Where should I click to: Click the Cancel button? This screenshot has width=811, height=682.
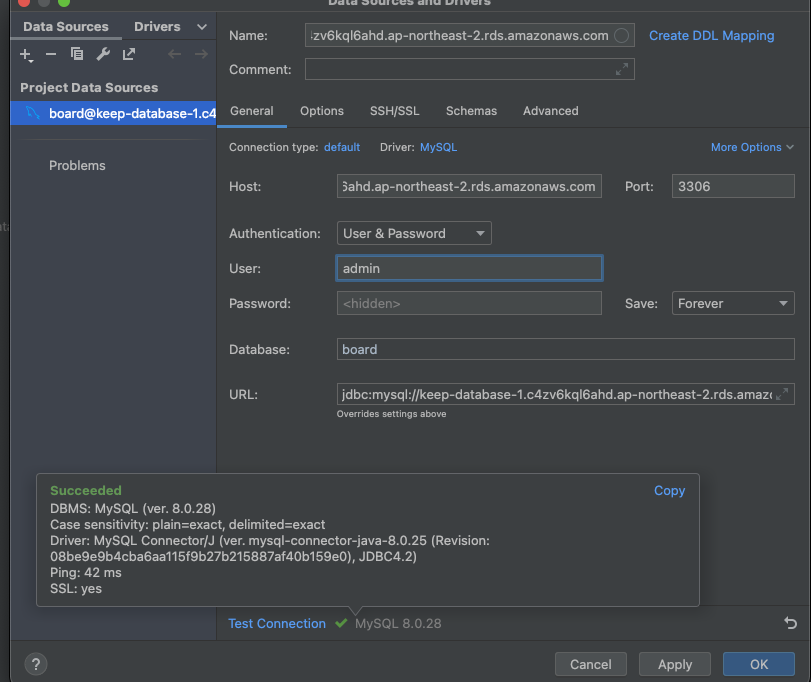click(x=591, y=664)
